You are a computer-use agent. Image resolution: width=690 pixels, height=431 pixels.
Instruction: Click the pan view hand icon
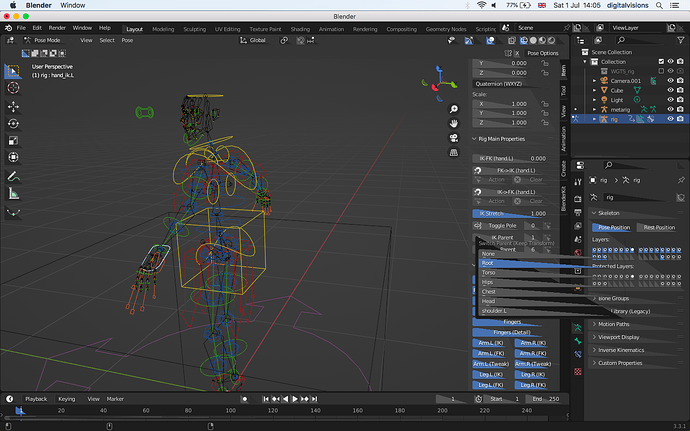pyautogui.click(x=454, y=124)
